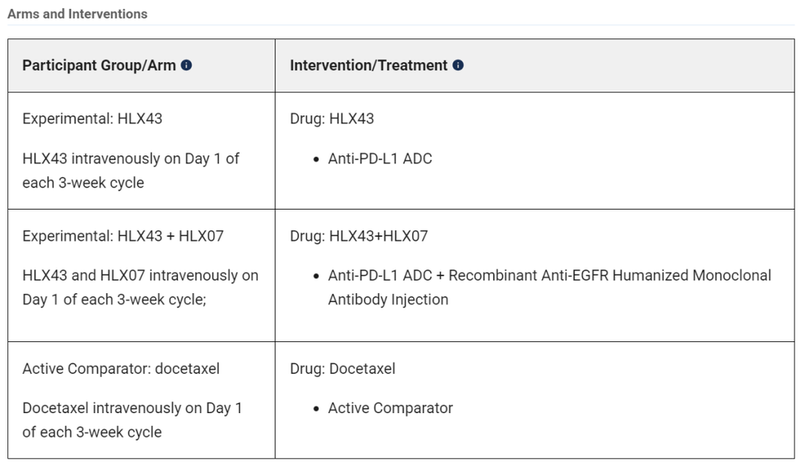Click the bullet dot before Active Comparator
The height and width of the screenshot is (462, 800).
[x=316, y=408]
